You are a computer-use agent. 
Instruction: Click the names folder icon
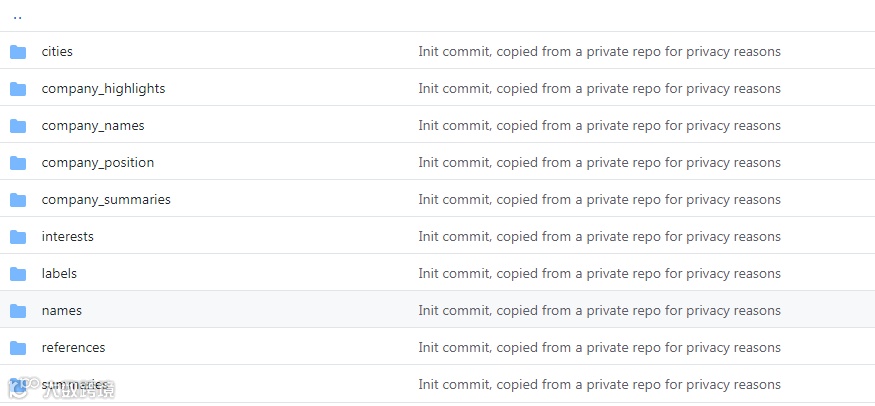pos(18,311)
